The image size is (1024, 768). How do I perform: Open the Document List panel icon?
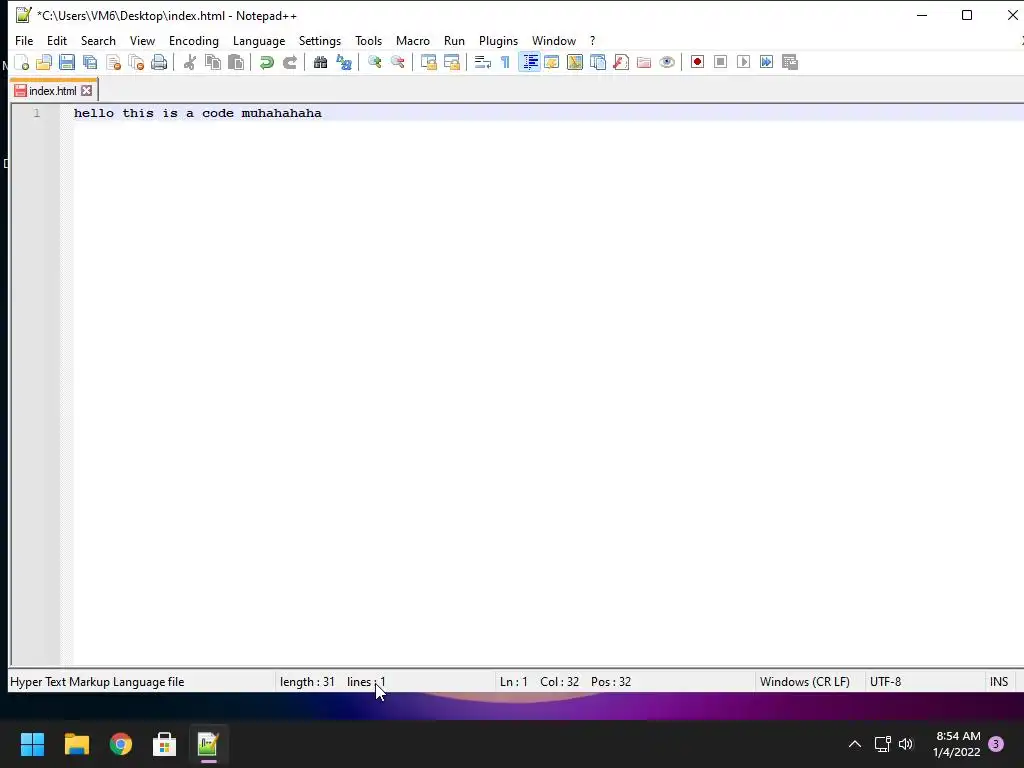598,62
